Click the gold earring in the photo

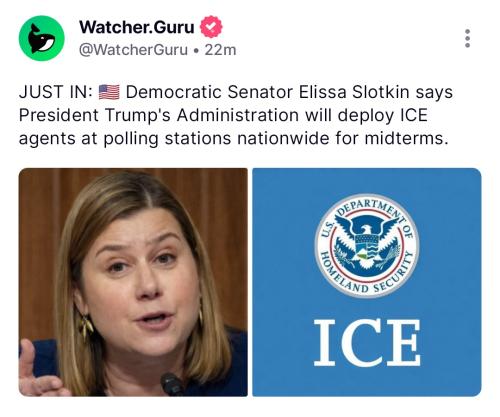pyautogui.click(x=86, y=326)
